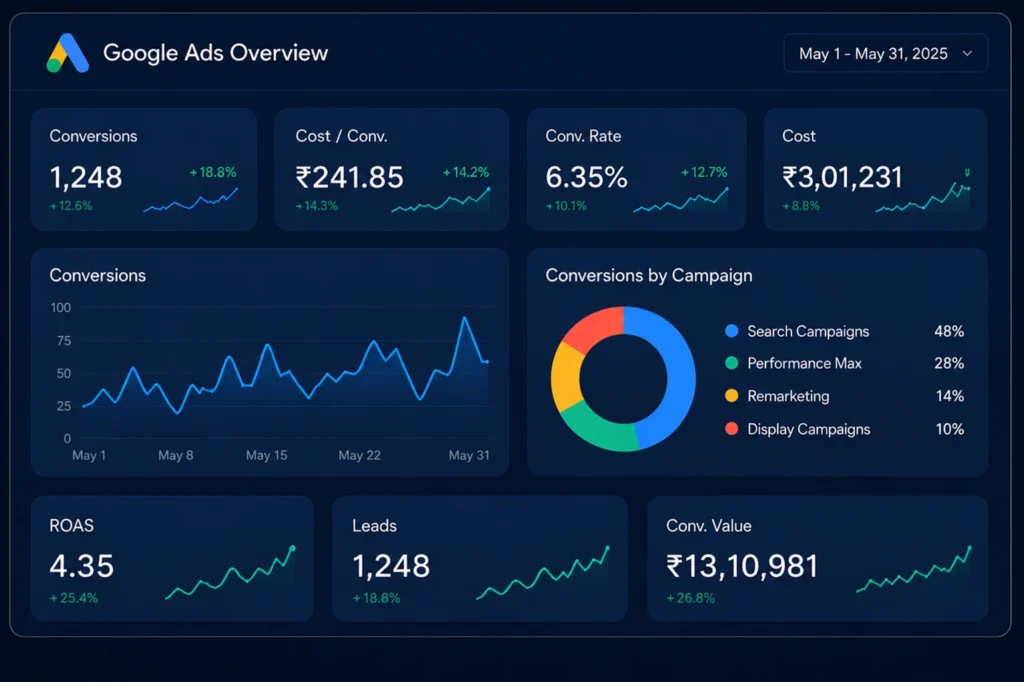This screenshot has height=682, width=1024.
Task: Click the Google Ads logo icon
Action: [x=67, y=53]
